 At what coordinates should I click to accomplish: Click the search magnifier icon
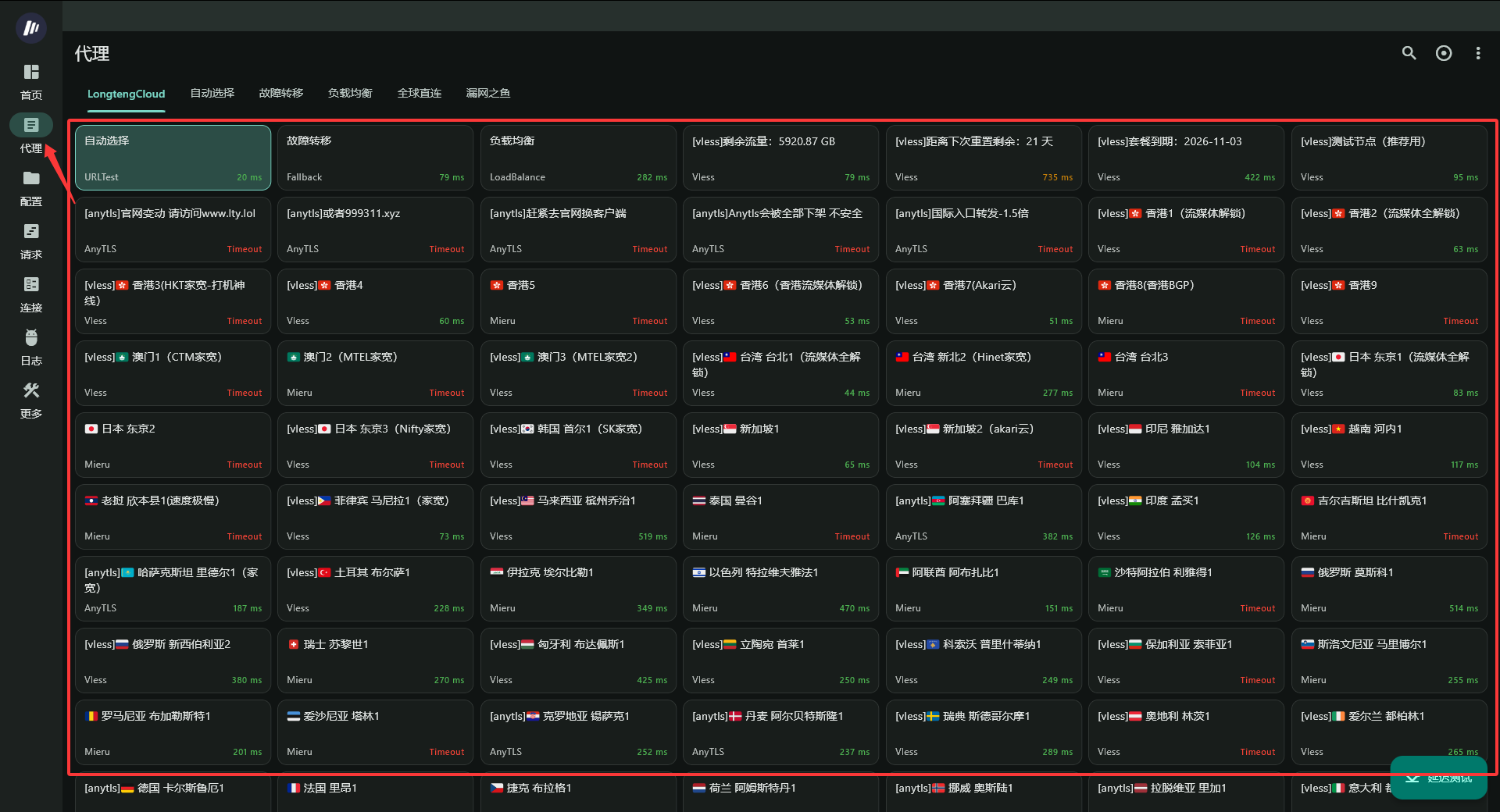(x=1409, y=53)
